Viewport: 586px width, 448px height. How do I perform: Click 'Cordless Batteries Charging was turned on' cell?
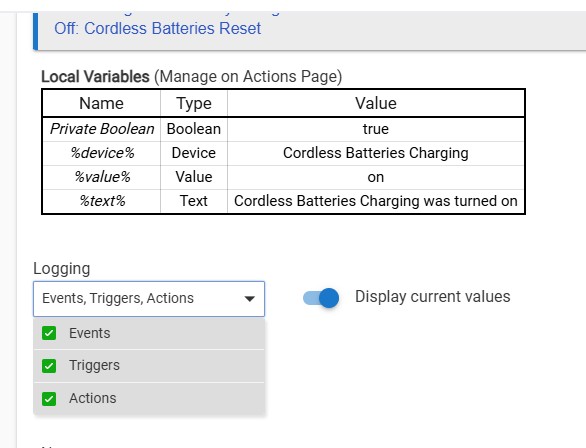click(x=376, y=201)
